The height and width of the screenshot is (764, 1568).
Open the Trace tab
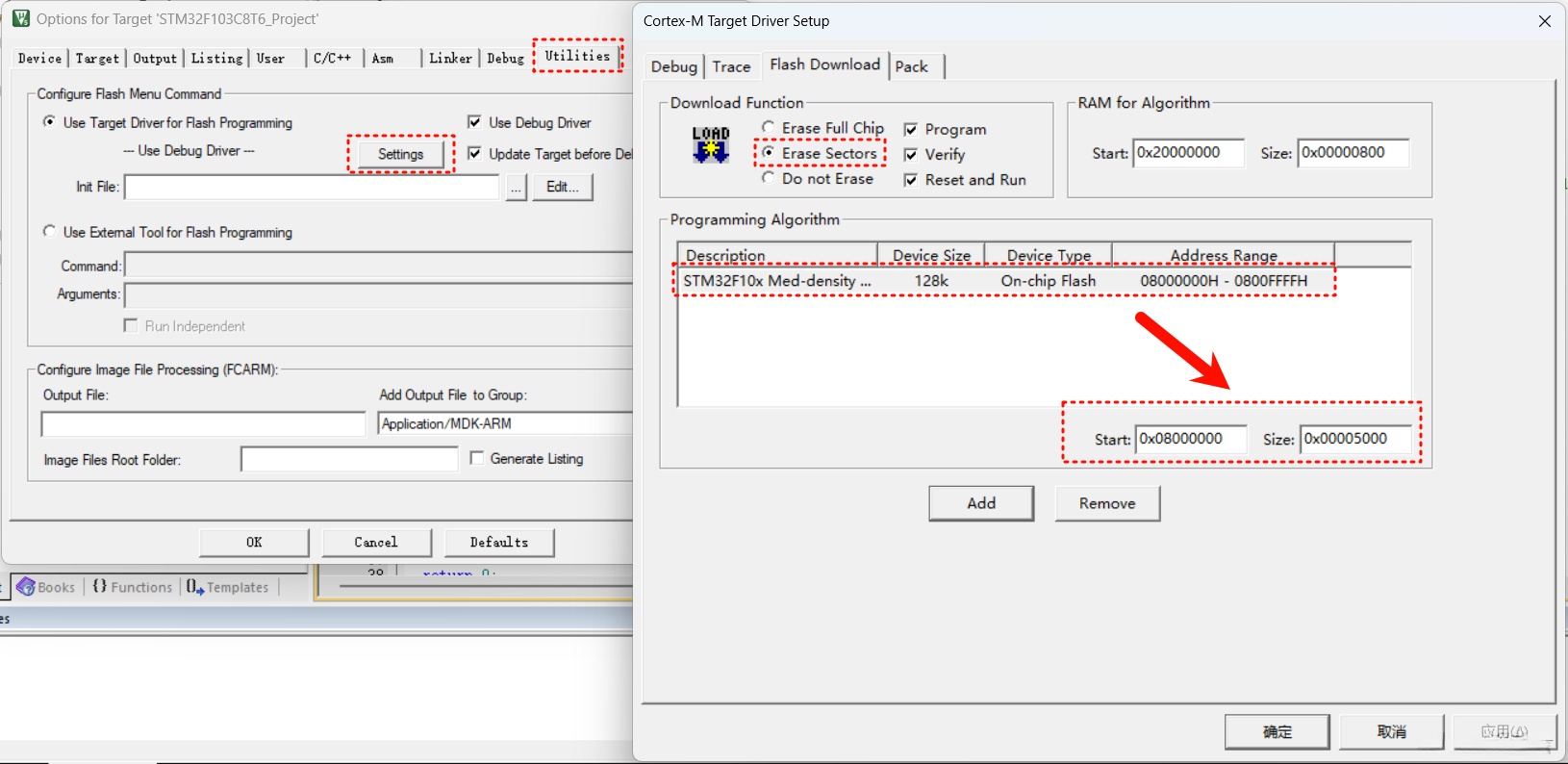tap(731, 66)
